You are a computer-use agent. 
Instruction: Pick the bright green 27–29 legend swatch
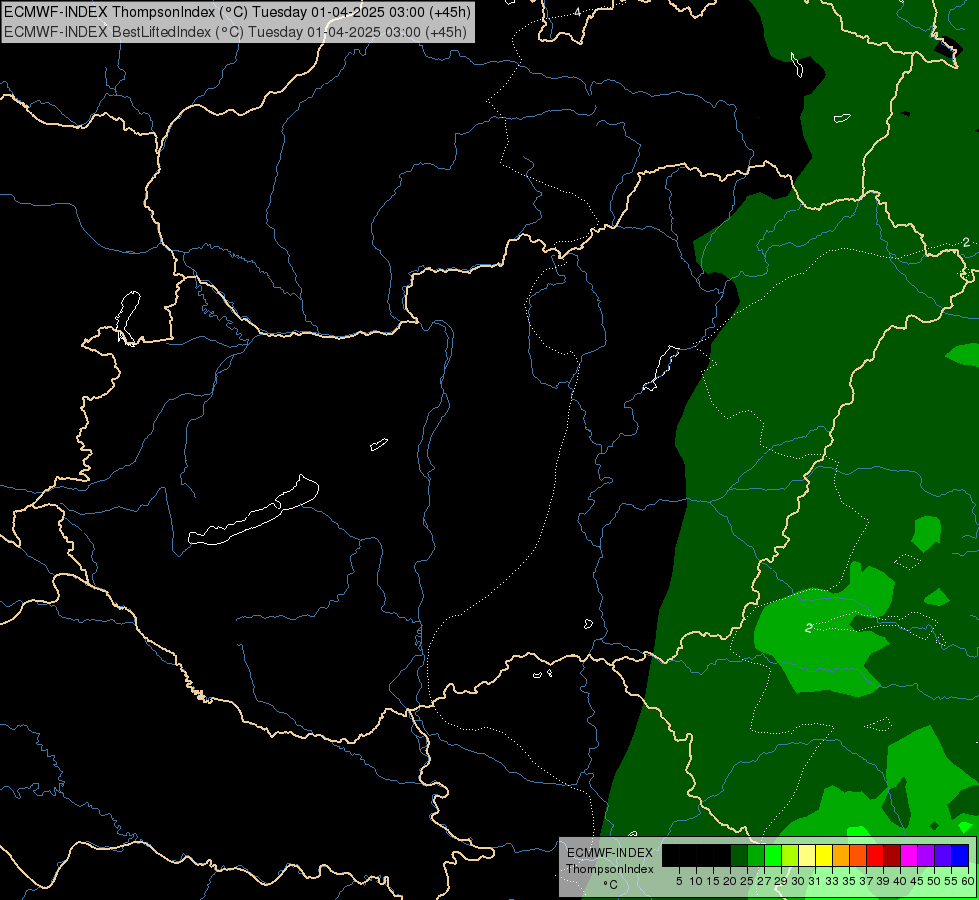(773, 855)
